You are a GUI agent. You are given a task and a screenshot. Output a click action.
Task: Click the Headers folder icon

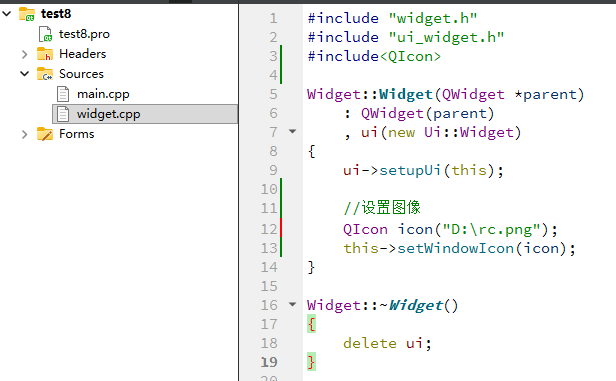[x=45, y=54]
